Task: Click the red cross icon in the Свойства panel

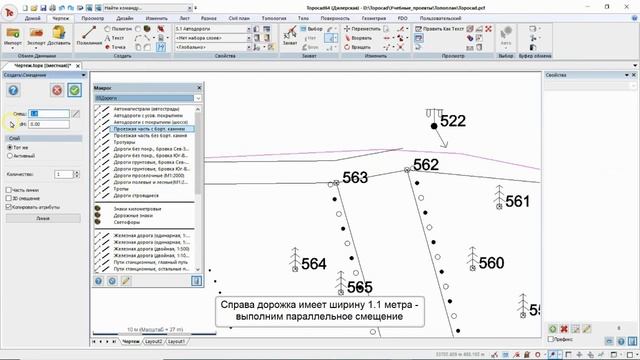Action: (x=564, y=329)
